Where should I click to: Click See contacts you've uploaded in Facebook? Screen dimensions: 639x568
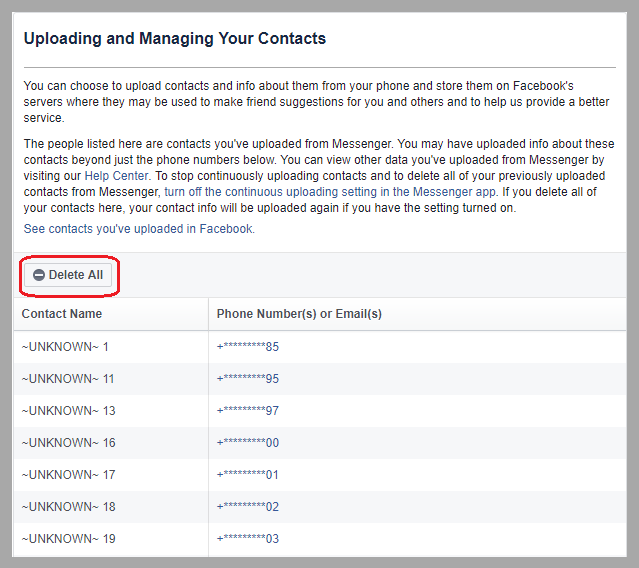point(139,228)
